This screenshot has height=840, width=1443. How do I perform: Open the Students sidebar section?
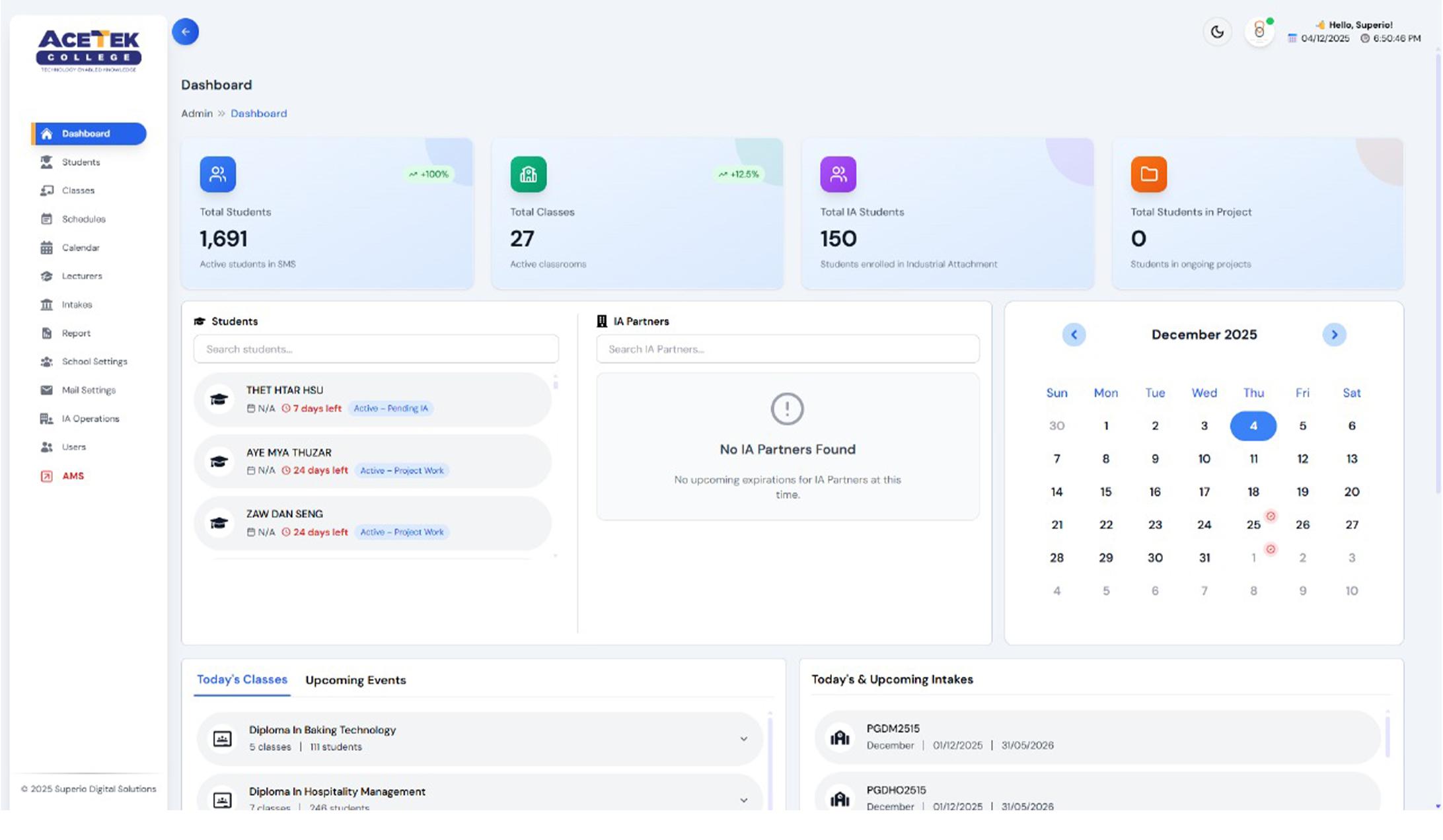pos(80,162)
